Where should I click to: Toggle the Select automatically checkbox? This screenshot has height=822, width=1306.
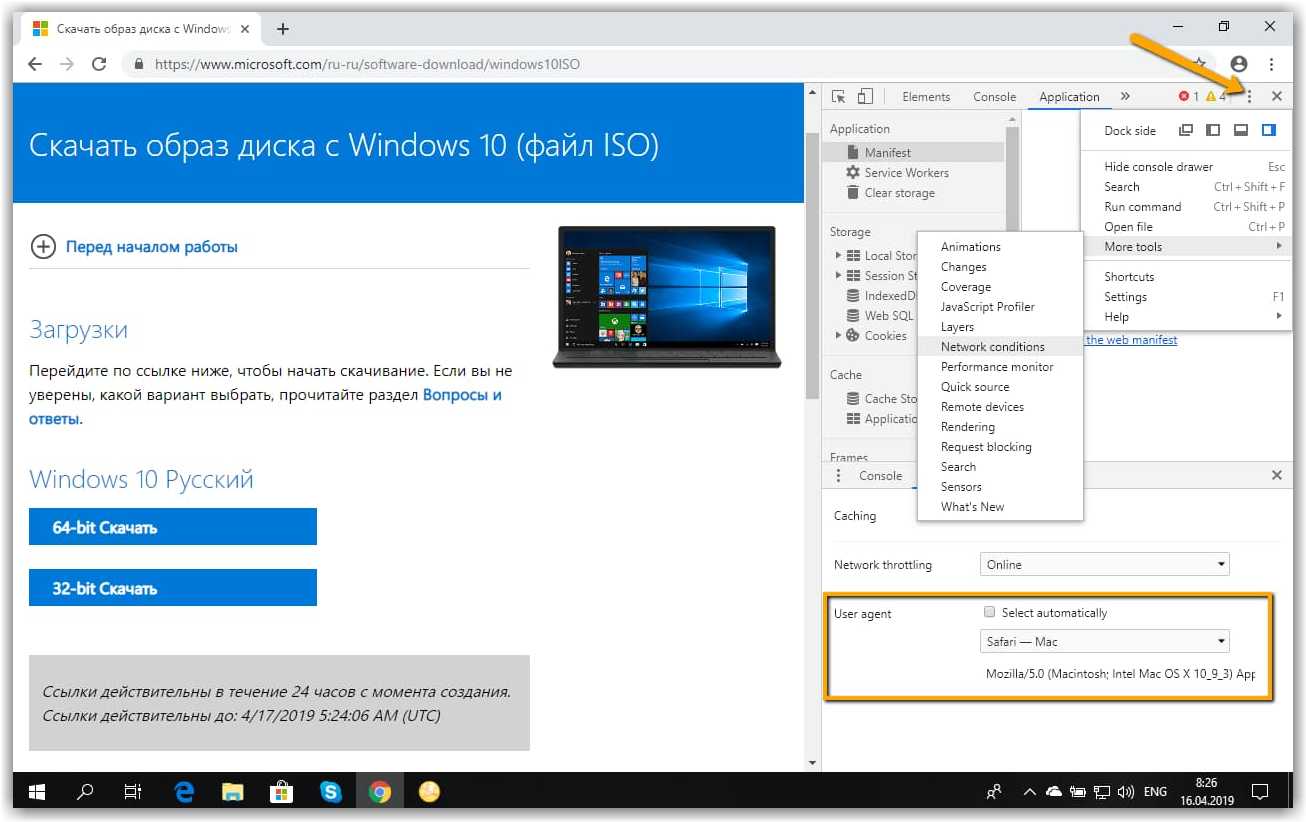[x=989, y=612]
